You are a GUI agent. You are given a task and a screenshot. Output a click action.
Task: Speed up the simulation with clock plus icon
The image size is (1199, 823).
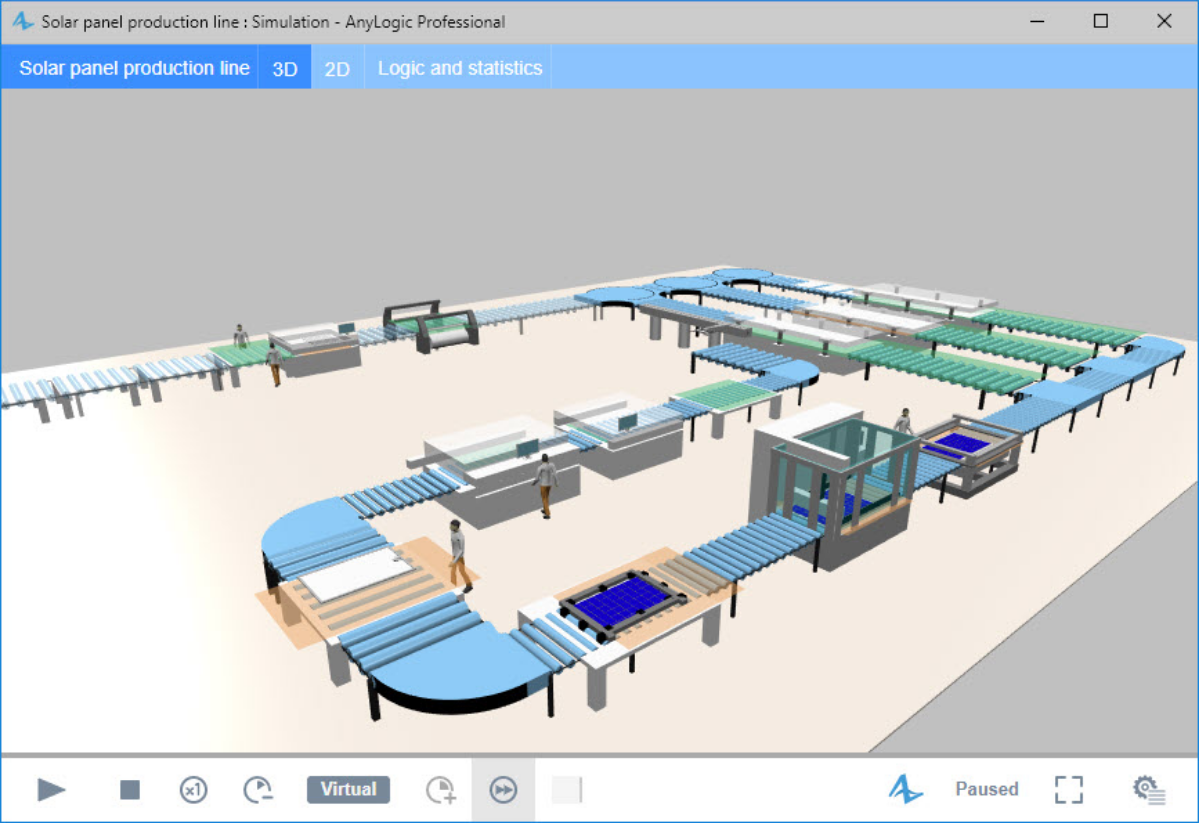[441, 790]
